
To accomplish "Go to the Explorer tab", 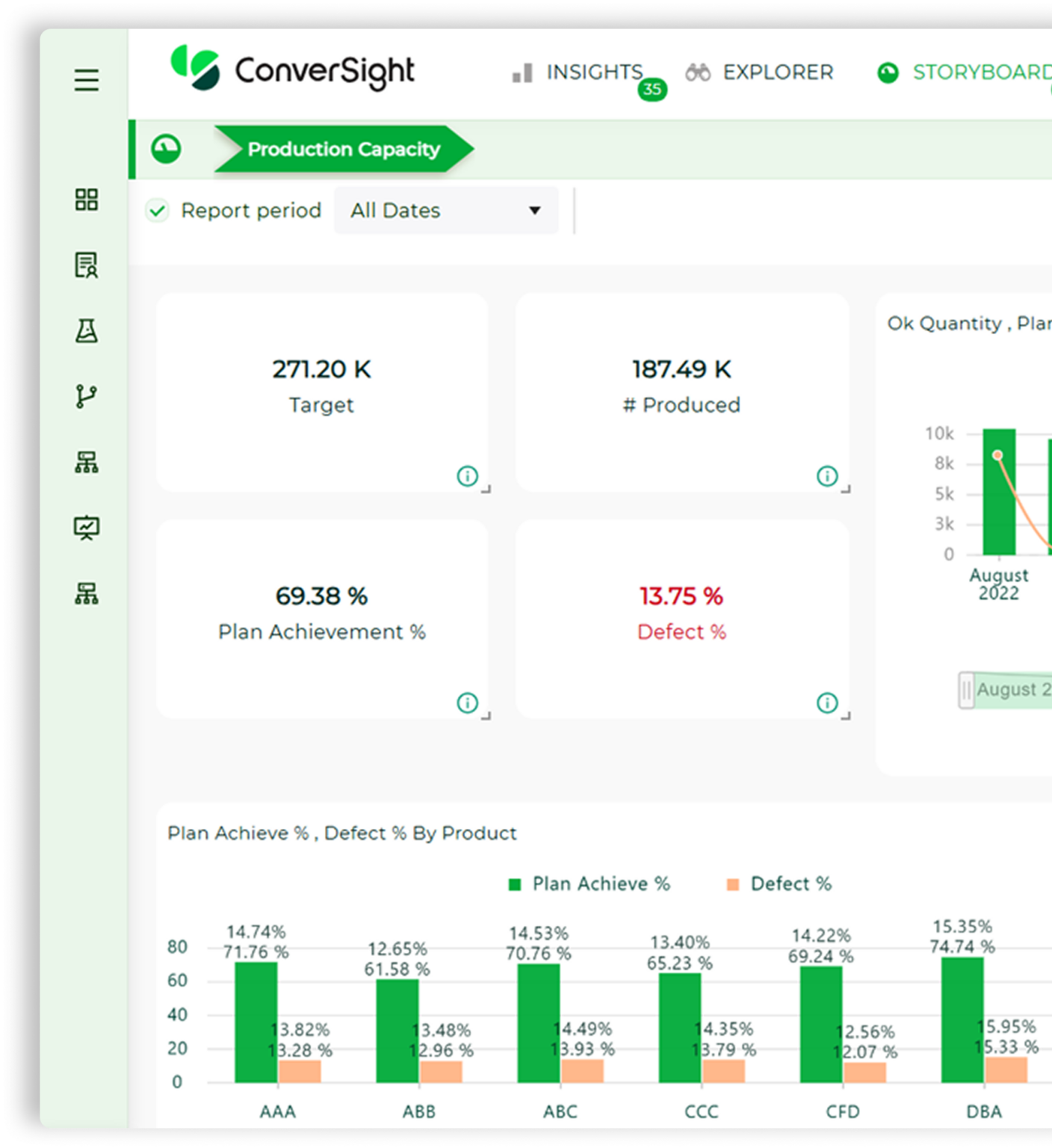I will [759, 72].
